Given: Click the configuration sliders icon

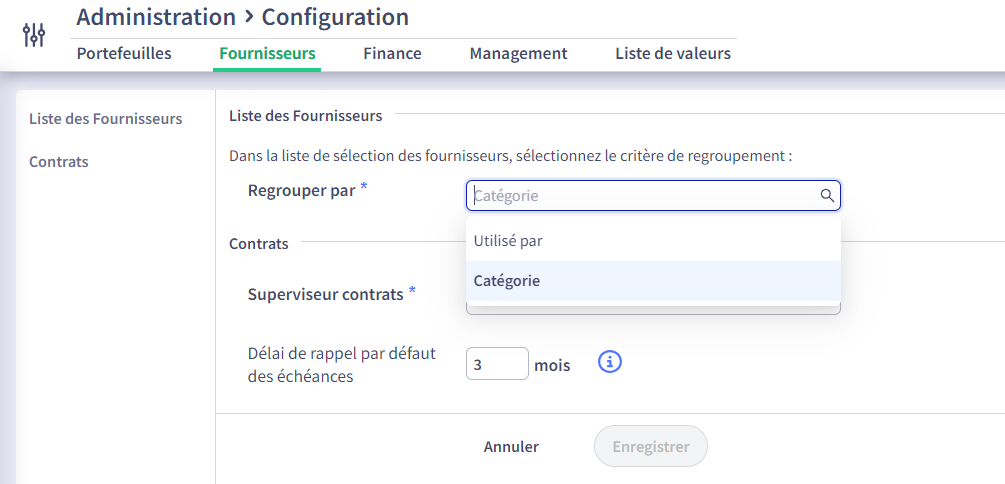Looking at the screenshot, I should click(x=34, y=35).
